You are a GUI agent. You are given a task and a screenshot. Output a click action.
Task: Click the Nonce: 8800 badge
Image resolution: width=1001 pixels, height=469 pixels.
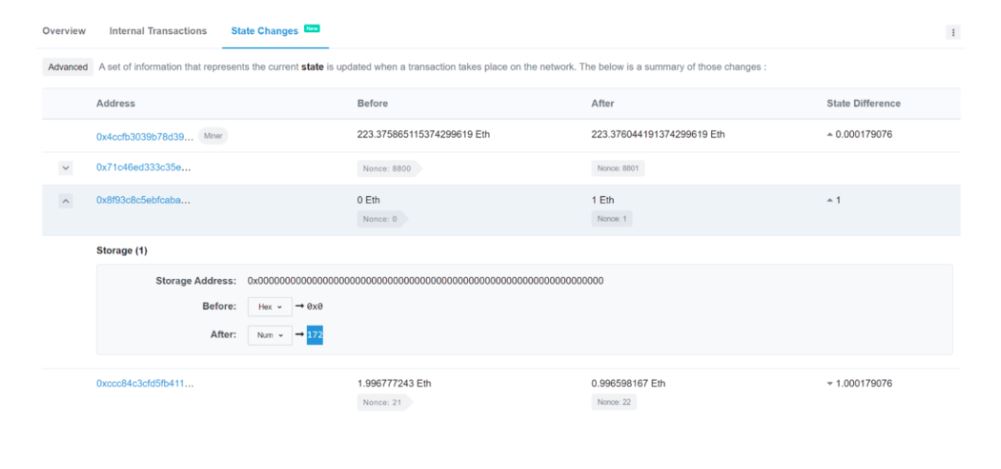[389, 168]
